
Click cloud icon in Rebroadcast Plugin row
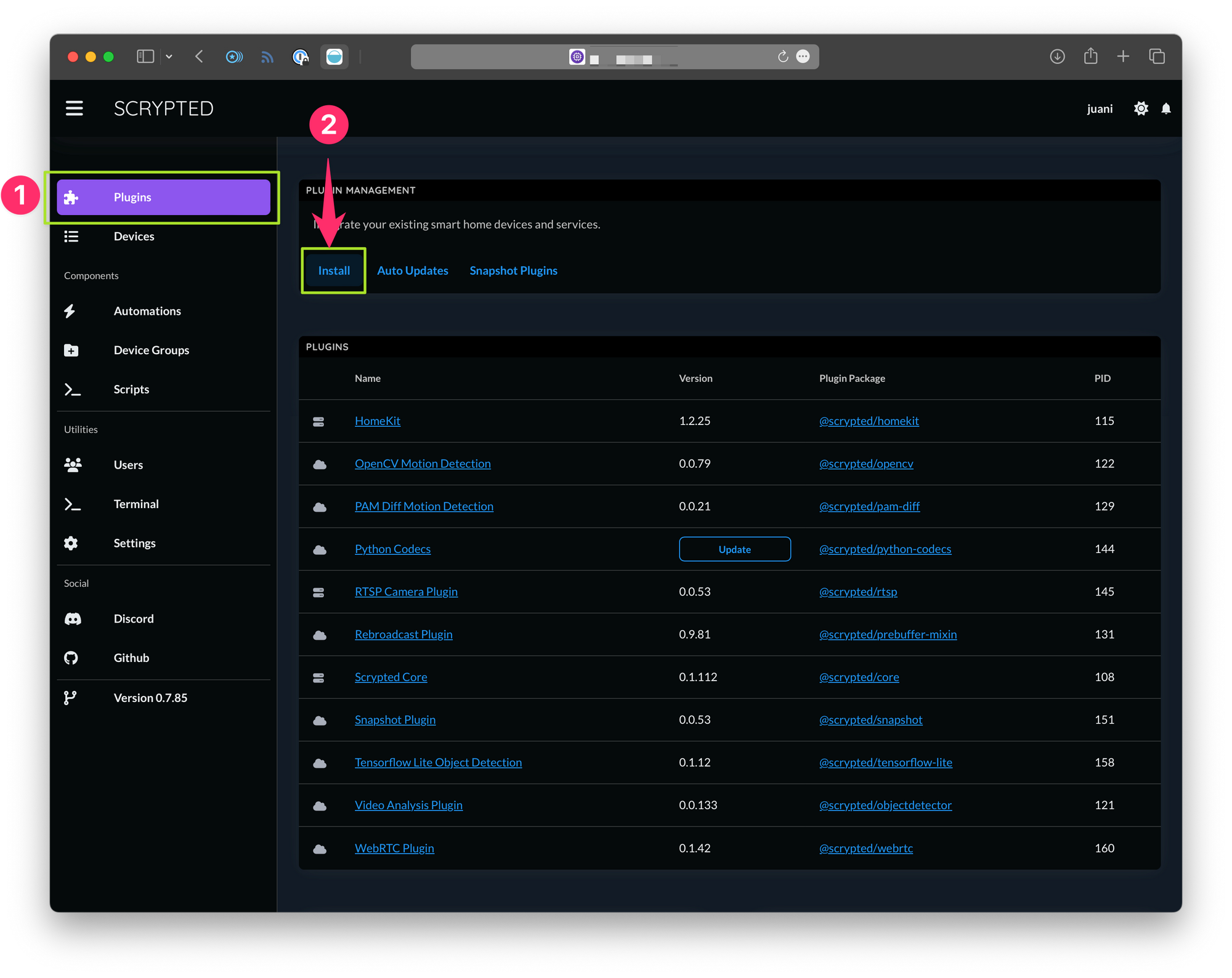[320, 635]
